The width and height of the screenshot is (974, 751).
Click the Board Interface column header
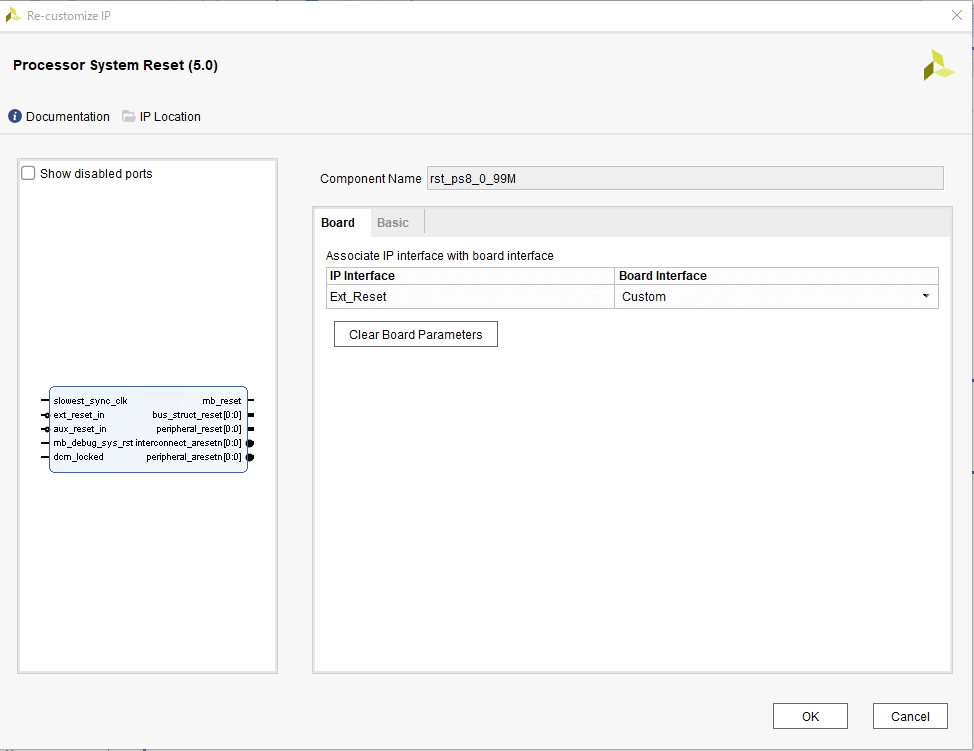click(776, 276)
